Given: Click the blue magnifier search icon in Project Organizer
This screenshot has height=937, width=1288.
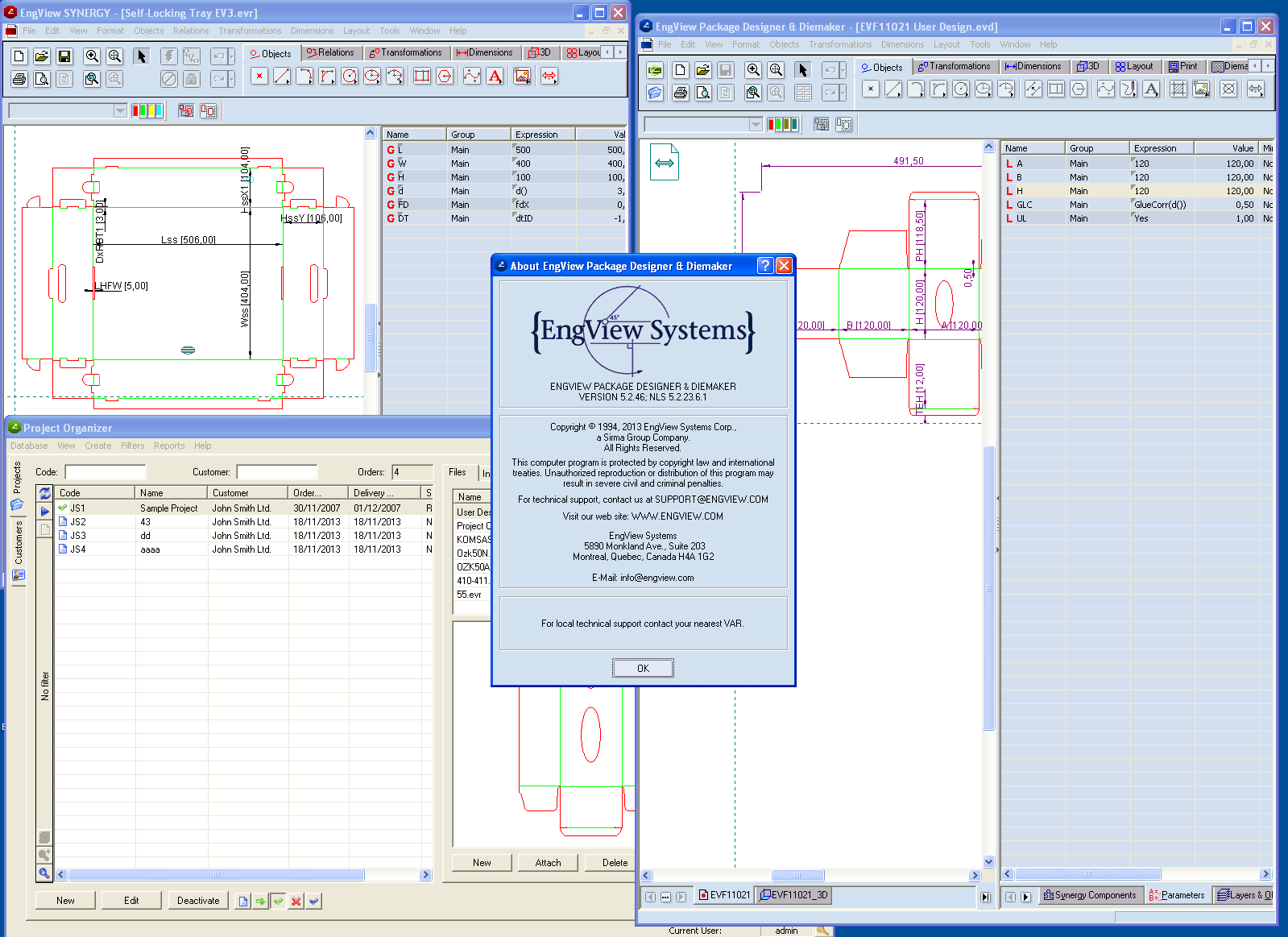Looking at the screenshot, I should [x=44, y=873].
